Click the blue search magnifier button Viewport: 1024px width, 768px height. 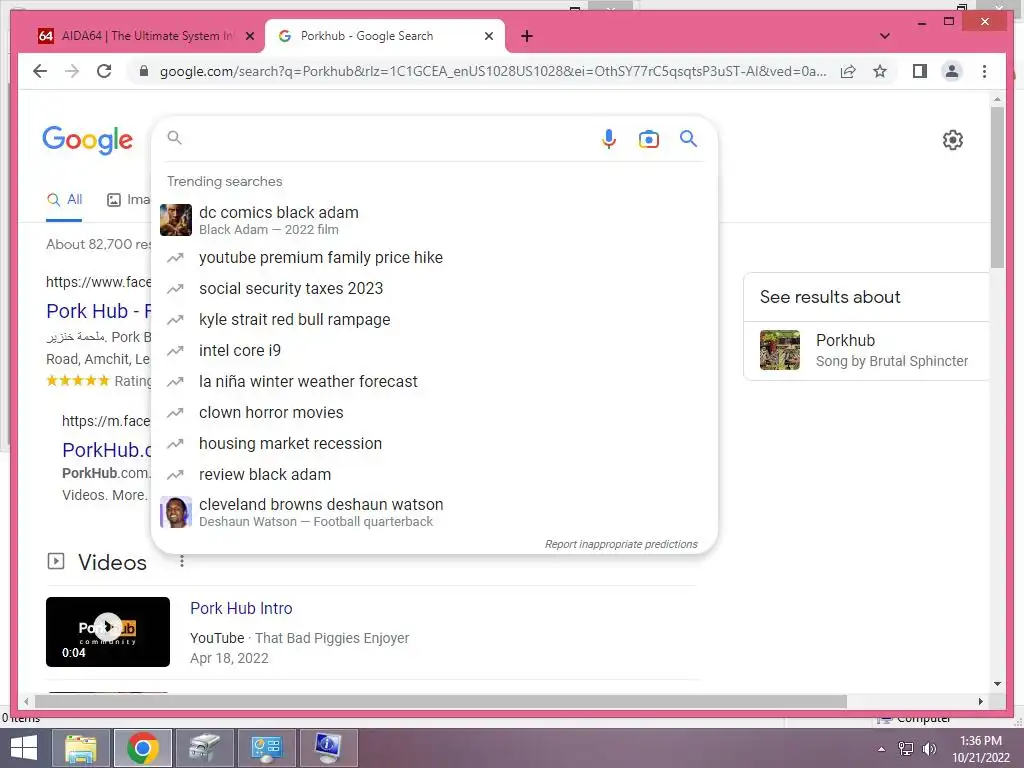[x=688, y=138]
